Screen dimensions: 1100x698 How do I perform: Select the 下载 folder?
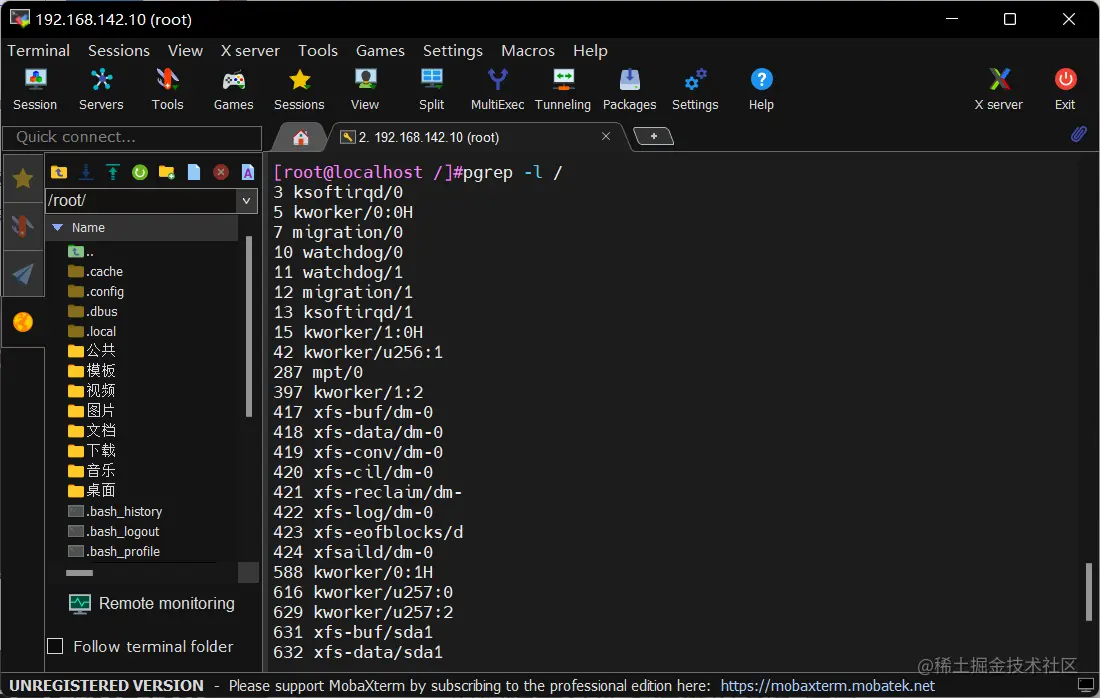click(x=91, y=450)
